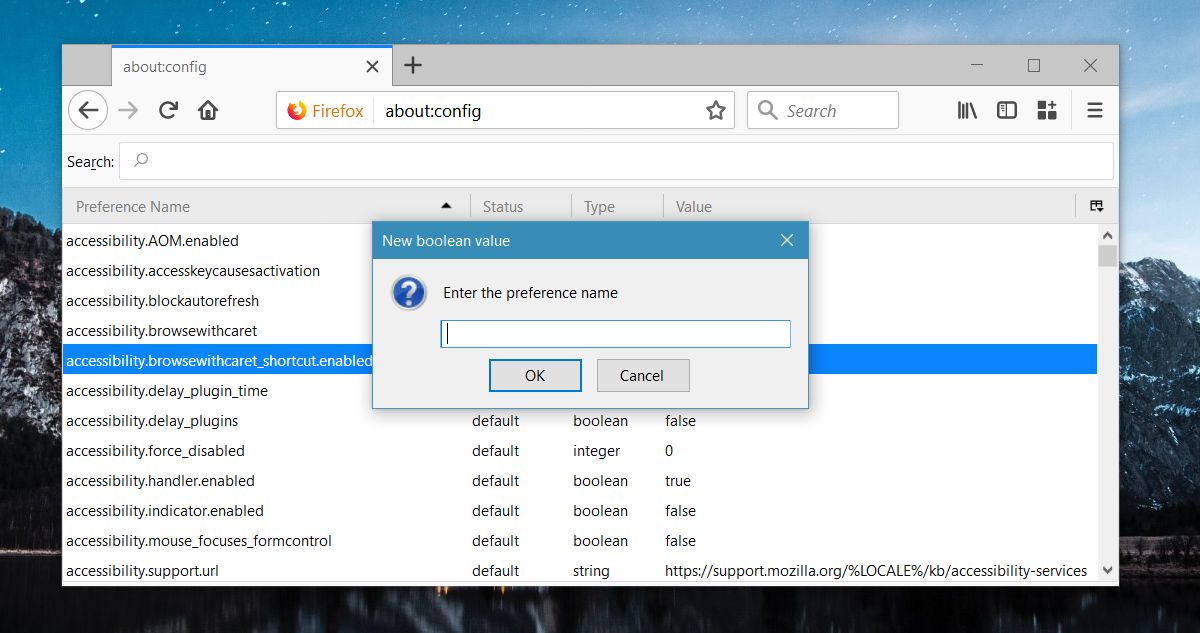
Task: Open the customize grid icon in toolbar
Action: (1047, 110)
